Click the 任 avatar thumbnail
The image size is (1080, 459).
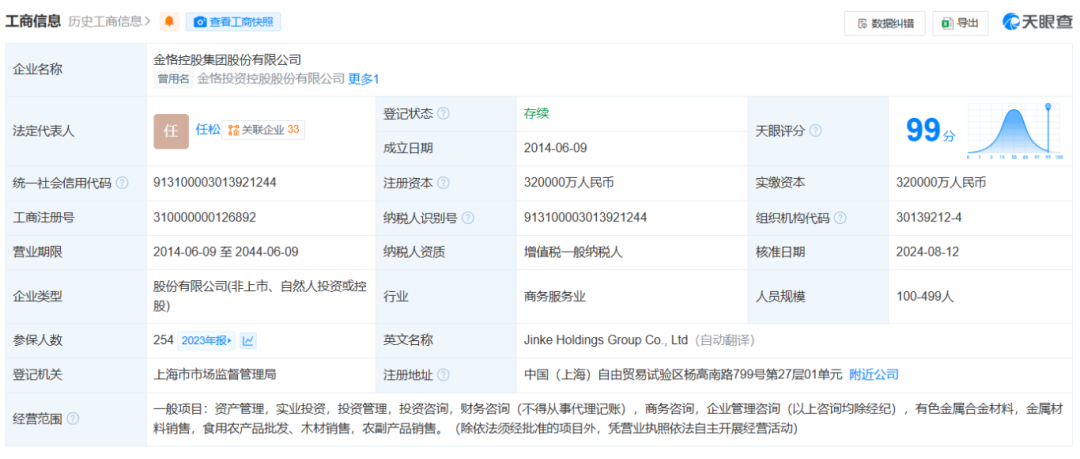click(x=171, y=131)
